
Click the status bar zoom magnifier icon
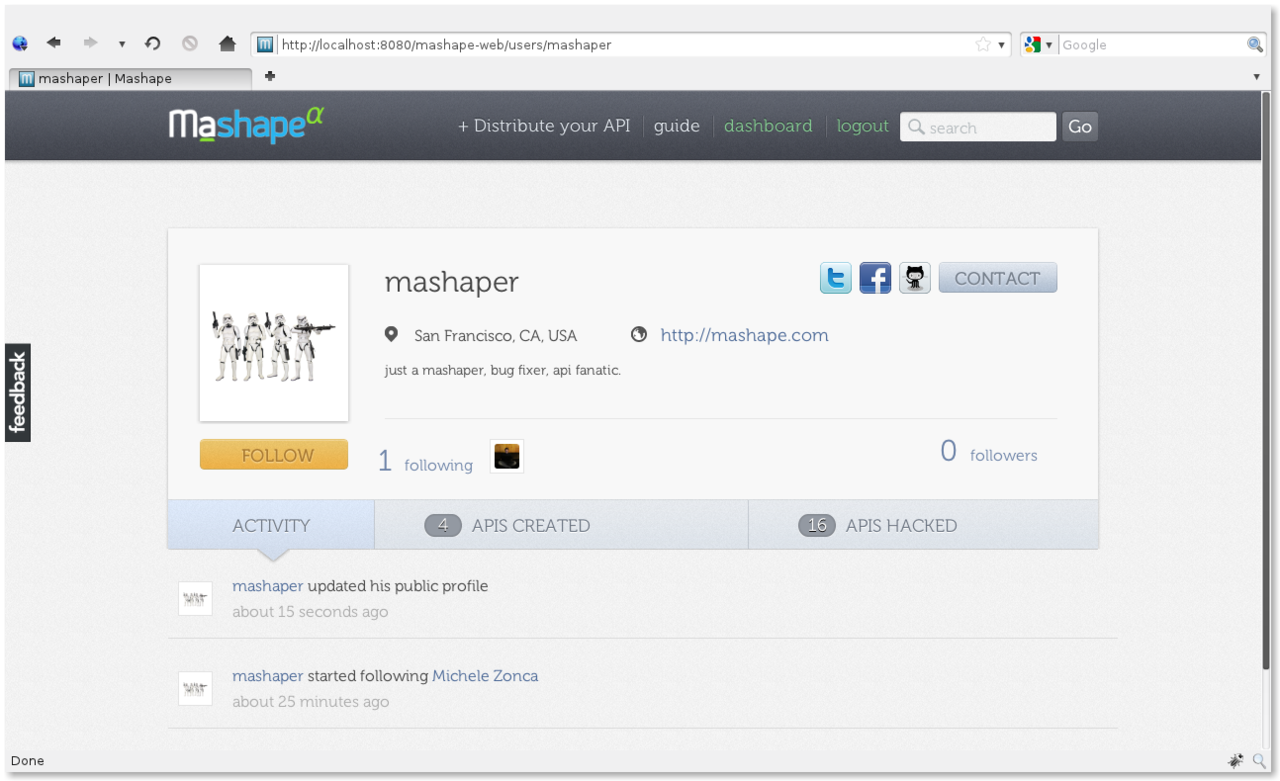1260,761
